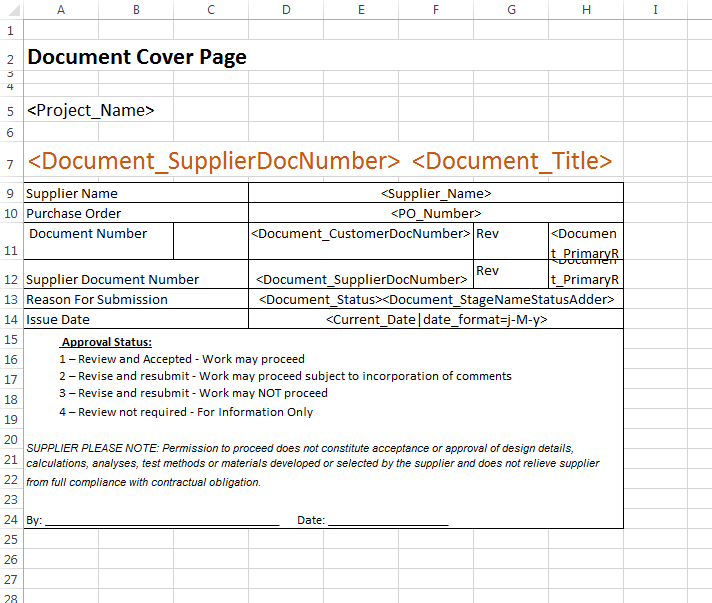Click the 'Reason For Submission' label cell
712x603 pixels.
136,299
